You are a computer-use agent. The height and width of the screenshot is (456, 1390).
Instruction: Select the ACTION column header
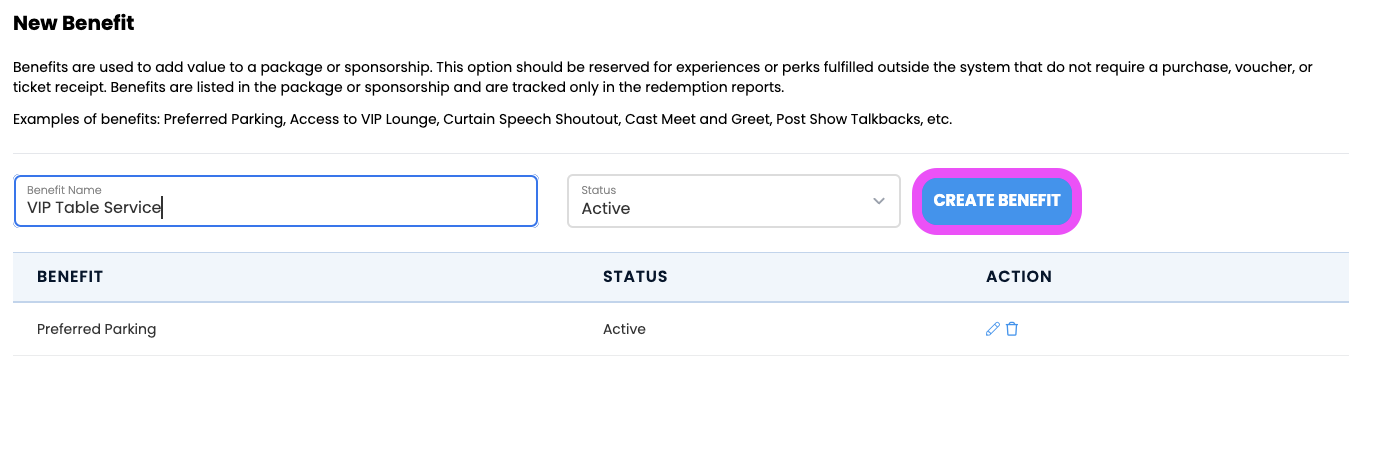[x=1019, y=276]
